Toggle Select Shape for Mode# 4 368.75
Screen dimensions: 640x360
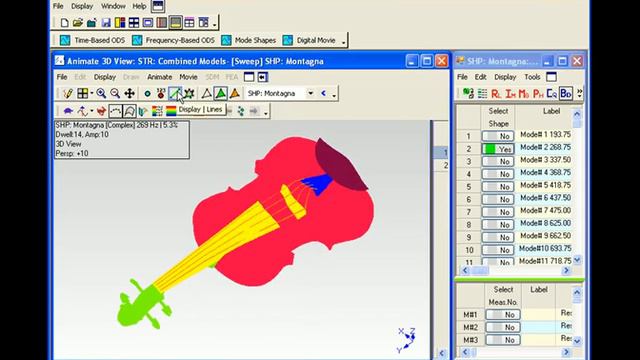tap(498, 174)
